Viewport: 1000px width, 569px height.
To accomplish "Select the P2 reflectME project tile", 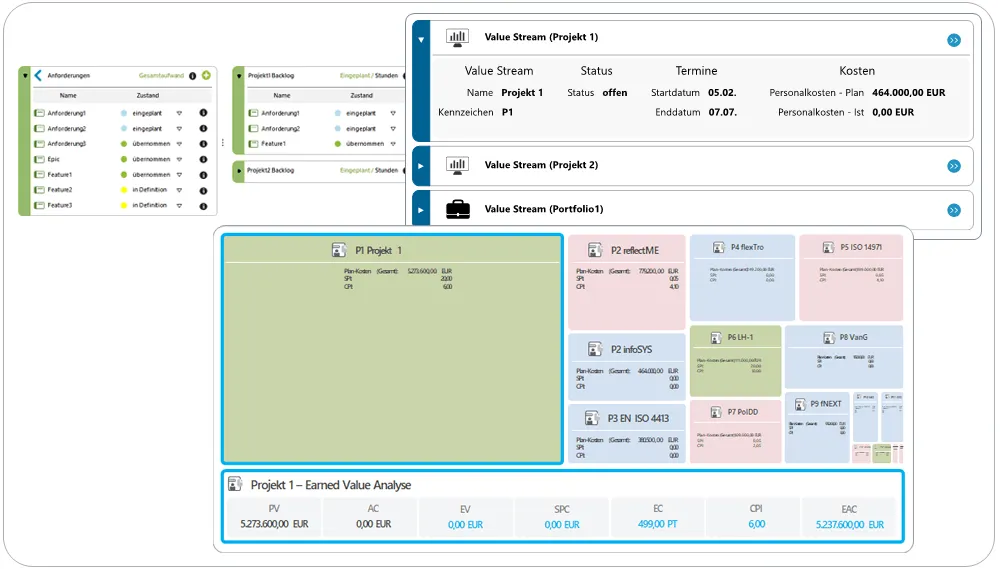I will 627,281.
